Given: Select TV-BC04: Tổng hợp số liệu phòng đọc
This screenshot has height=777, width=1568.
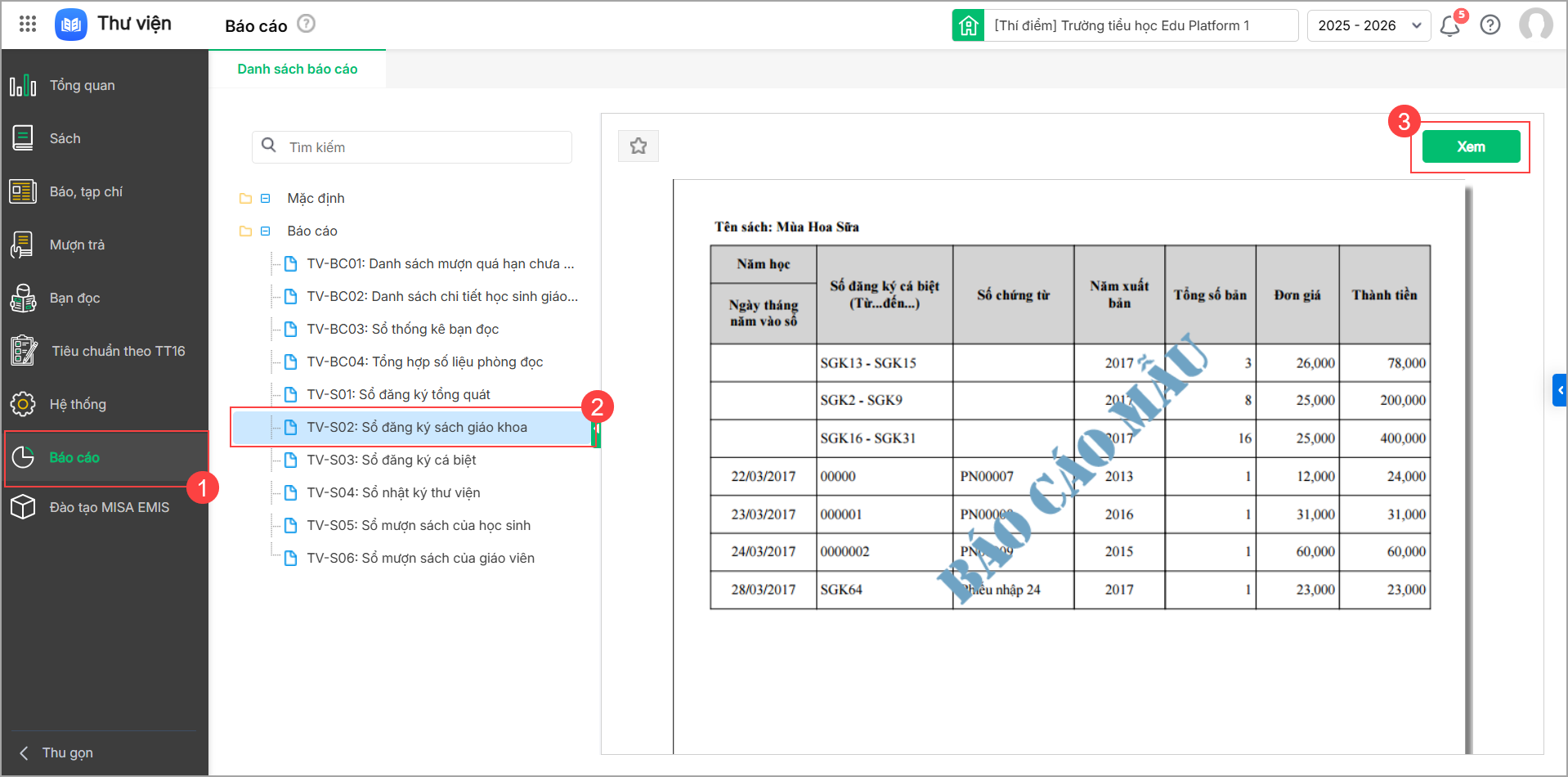Looking at the screenshot, I should [424, 362].
